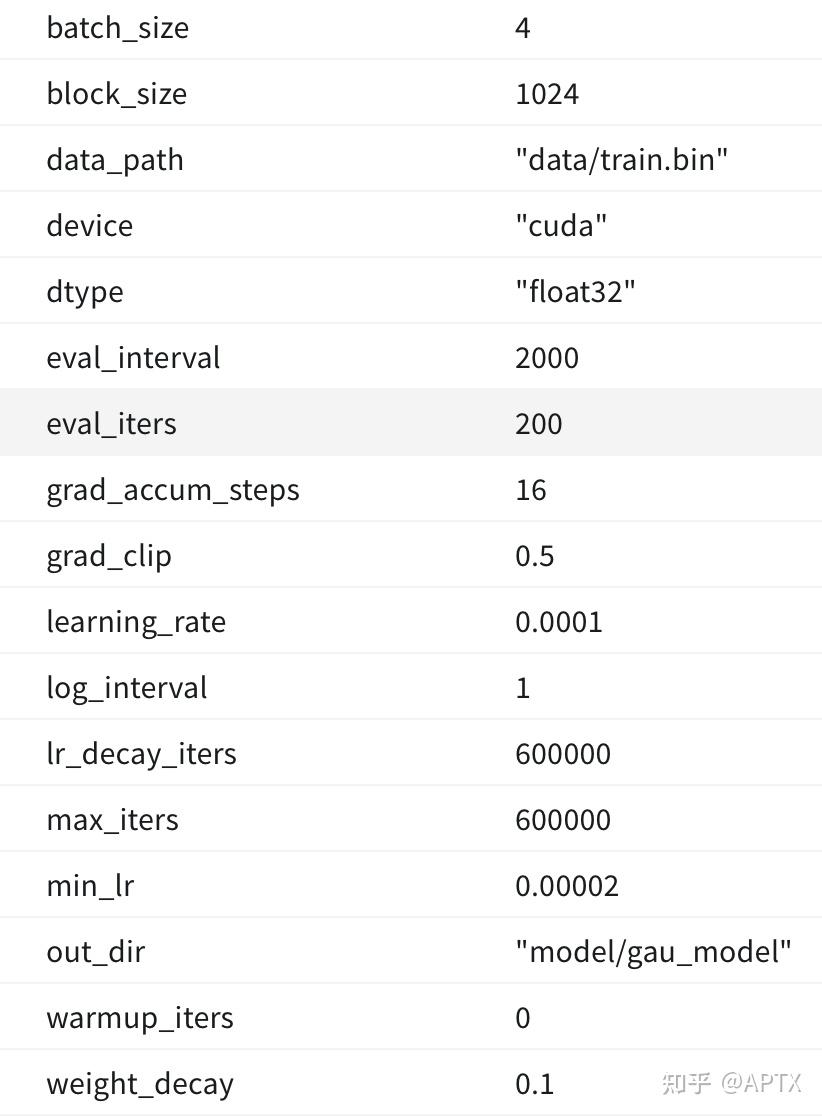This screenshot has height=1116, width=822.
Task: Click the warmup_iters value 0
Action: click(522, 1018)
